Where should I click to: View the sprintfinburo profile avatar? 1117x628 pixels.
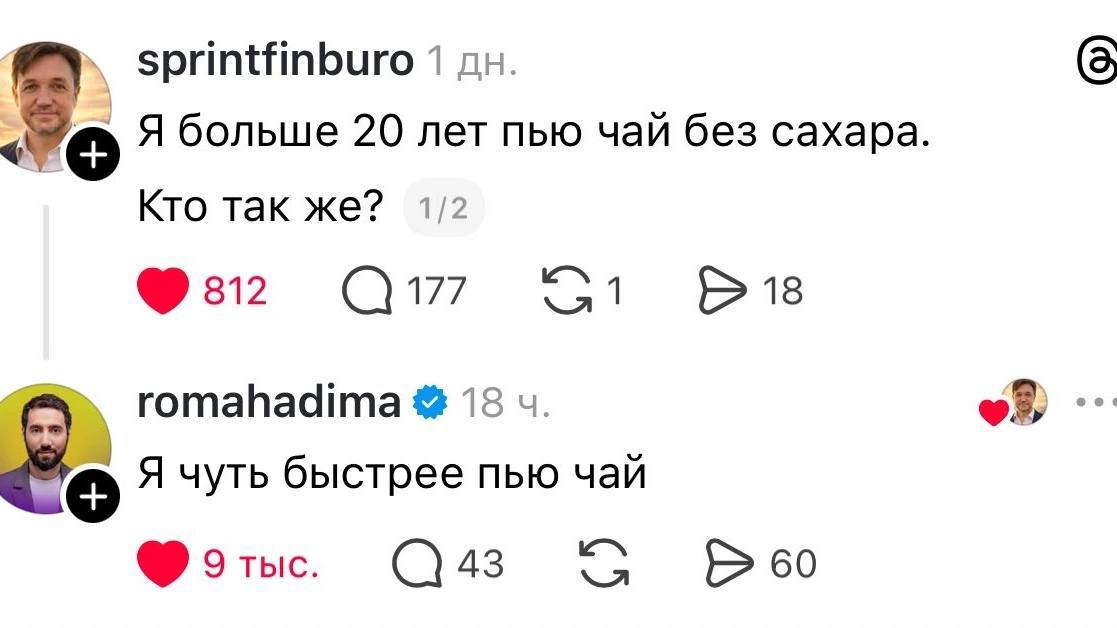coord(55,100)
